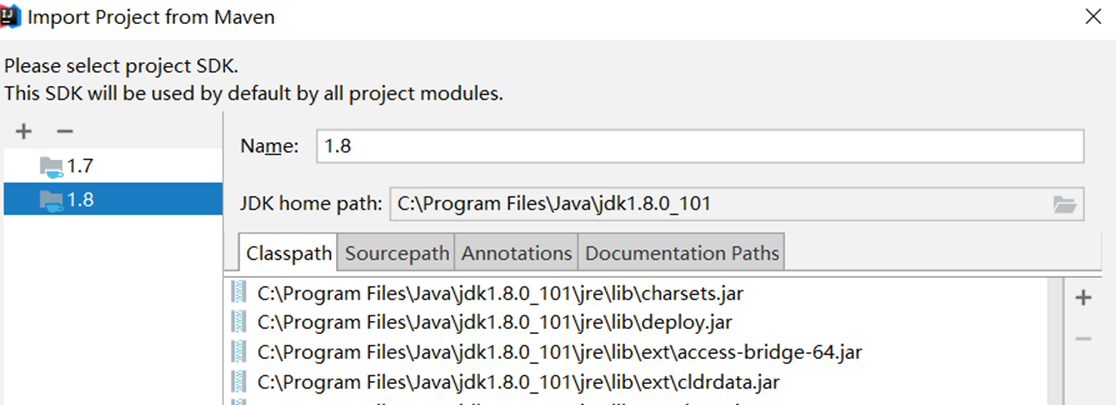Select the cldrdata.jar classpath entry
This screenshot has width=1116, height=405.
518,381
